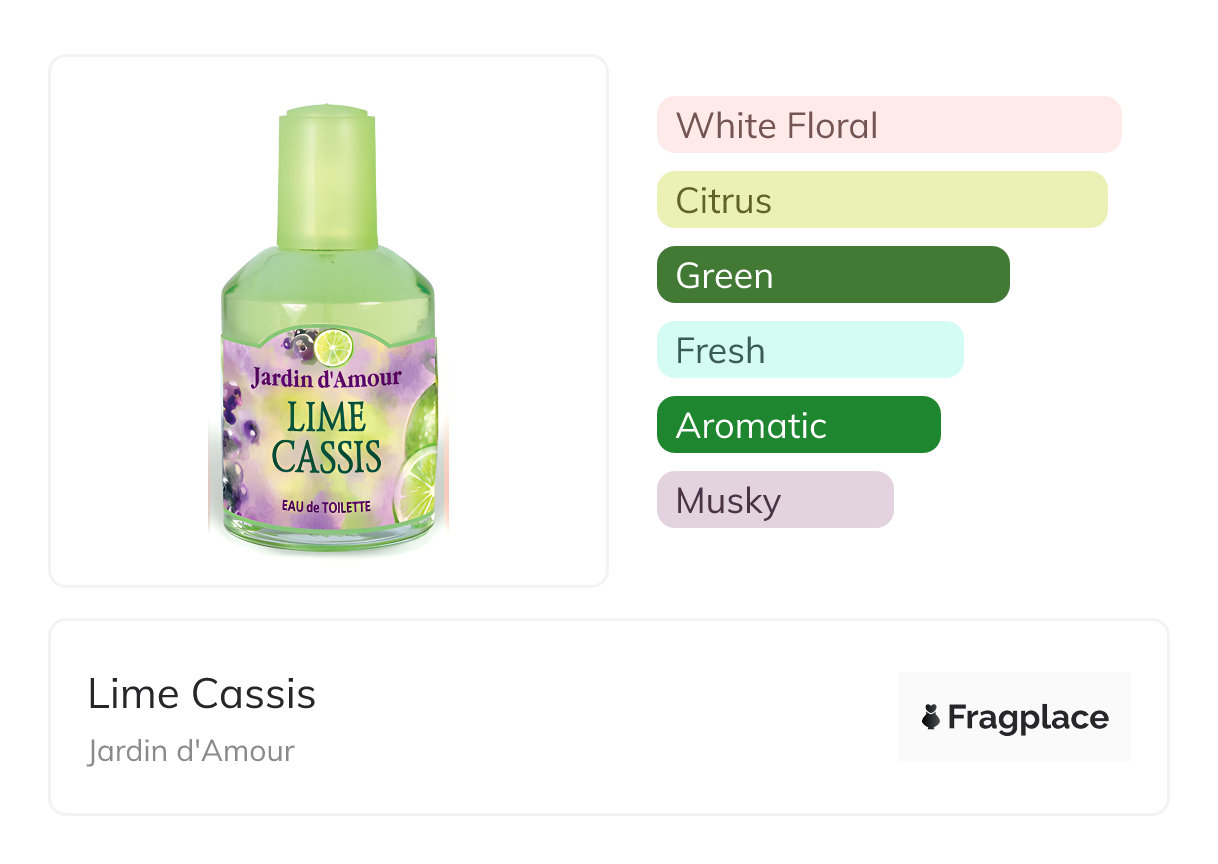Open the Lime Cassis fragrance title
The image size is (1218, 864).
pos(202,694)
